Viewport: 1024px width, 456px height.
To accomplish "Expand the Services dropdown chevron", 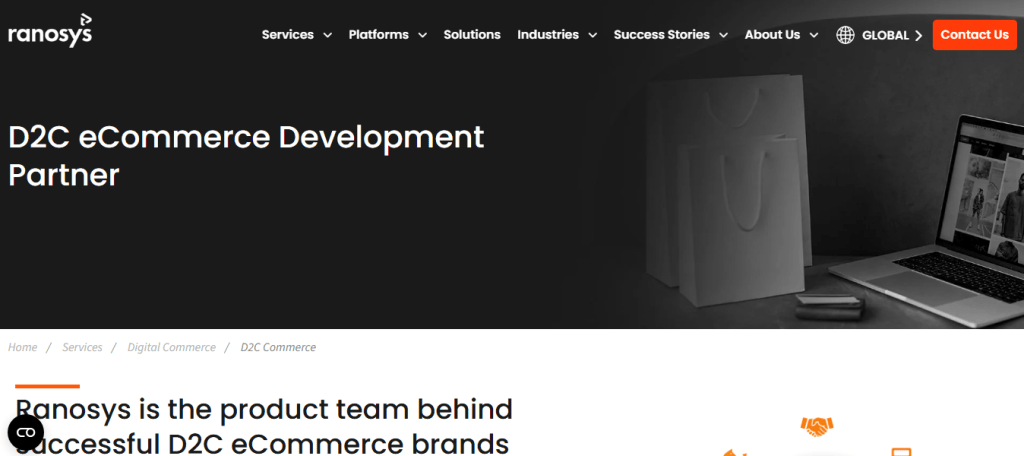I will (x=326, y=35).
